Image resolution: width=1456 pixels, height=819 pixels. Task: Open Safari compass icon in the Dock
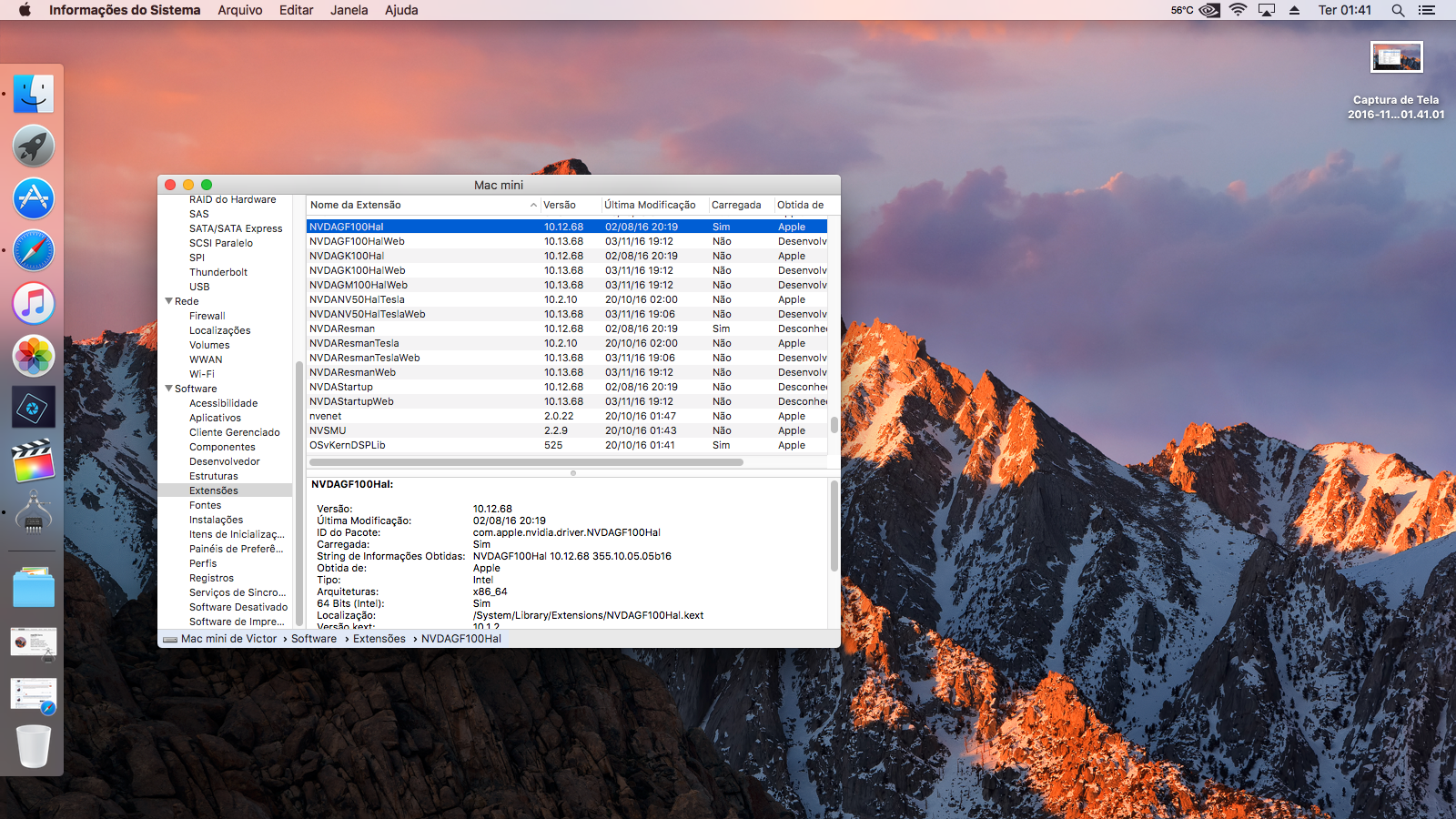click(34, 251)
